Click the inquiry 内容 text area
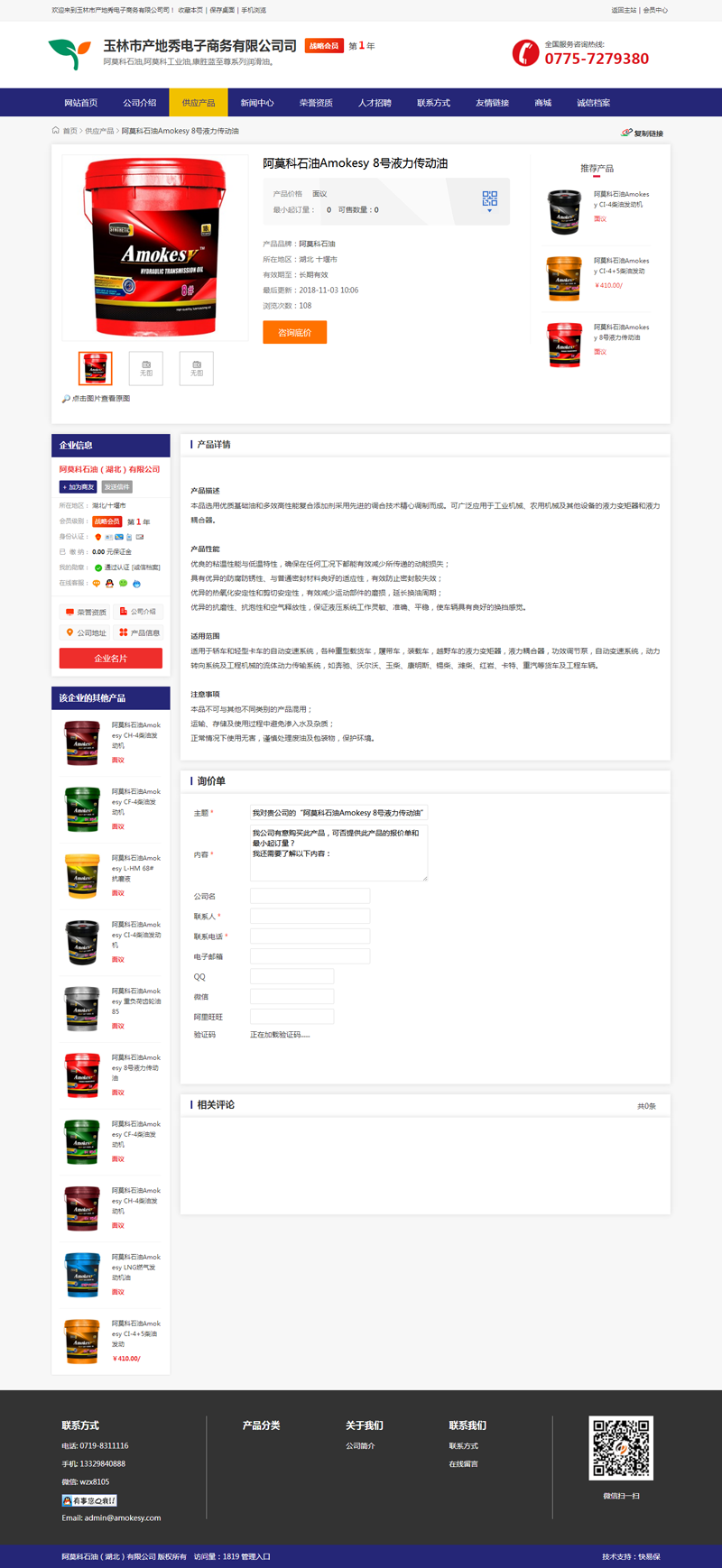Image resolution: width=722 pixels, height=1568 pixels. tap(338, 853)
